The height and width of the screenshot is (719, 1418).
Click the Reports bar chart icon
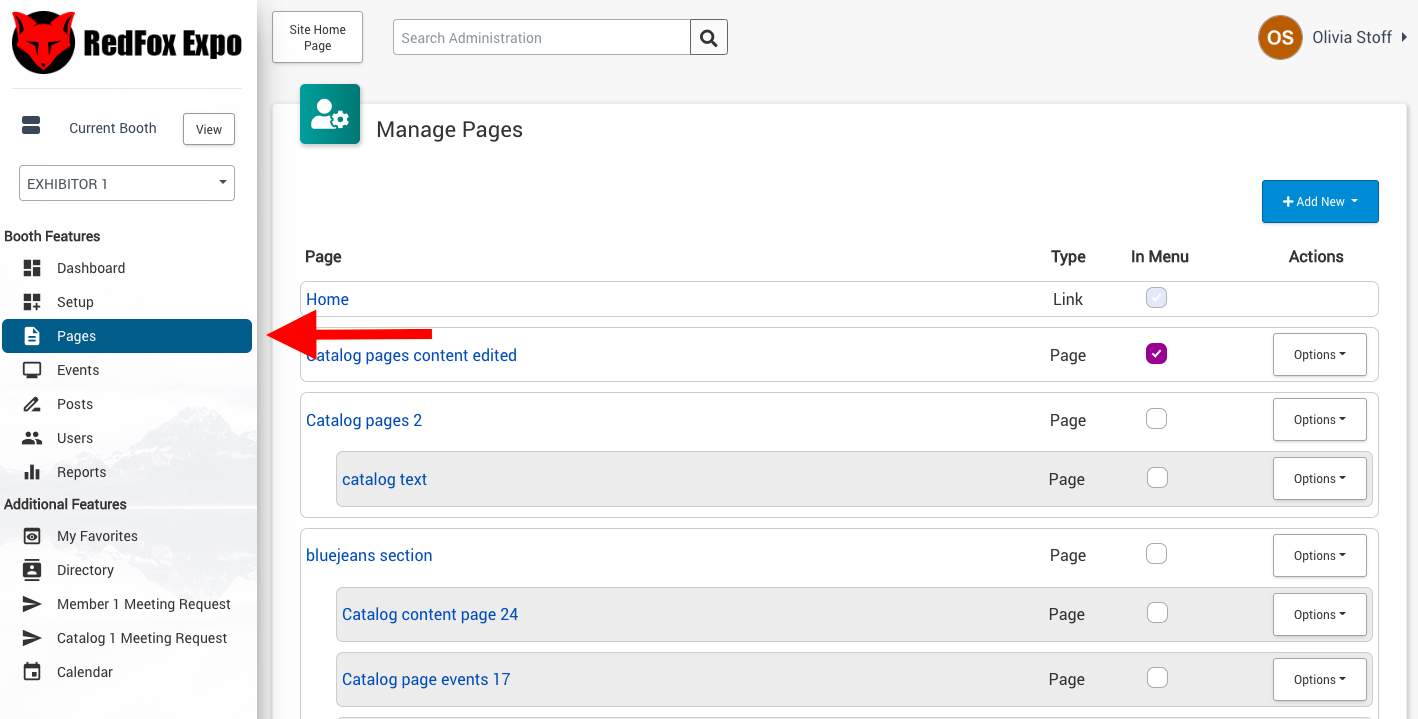pos(32,472)
